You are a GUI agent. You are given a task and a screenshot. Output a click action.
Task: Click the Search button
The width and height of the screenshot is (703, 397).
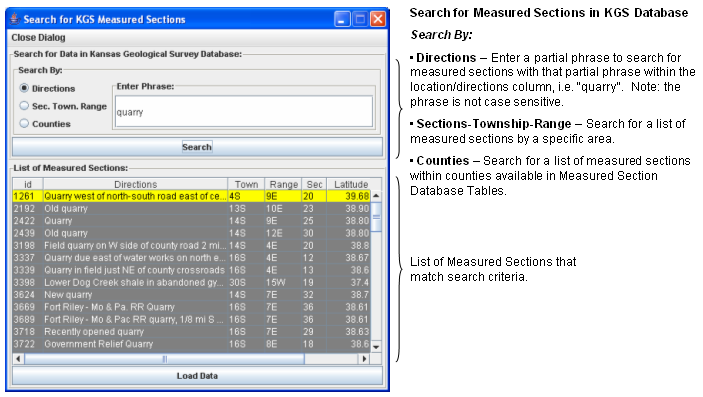(x=197, y=147)
